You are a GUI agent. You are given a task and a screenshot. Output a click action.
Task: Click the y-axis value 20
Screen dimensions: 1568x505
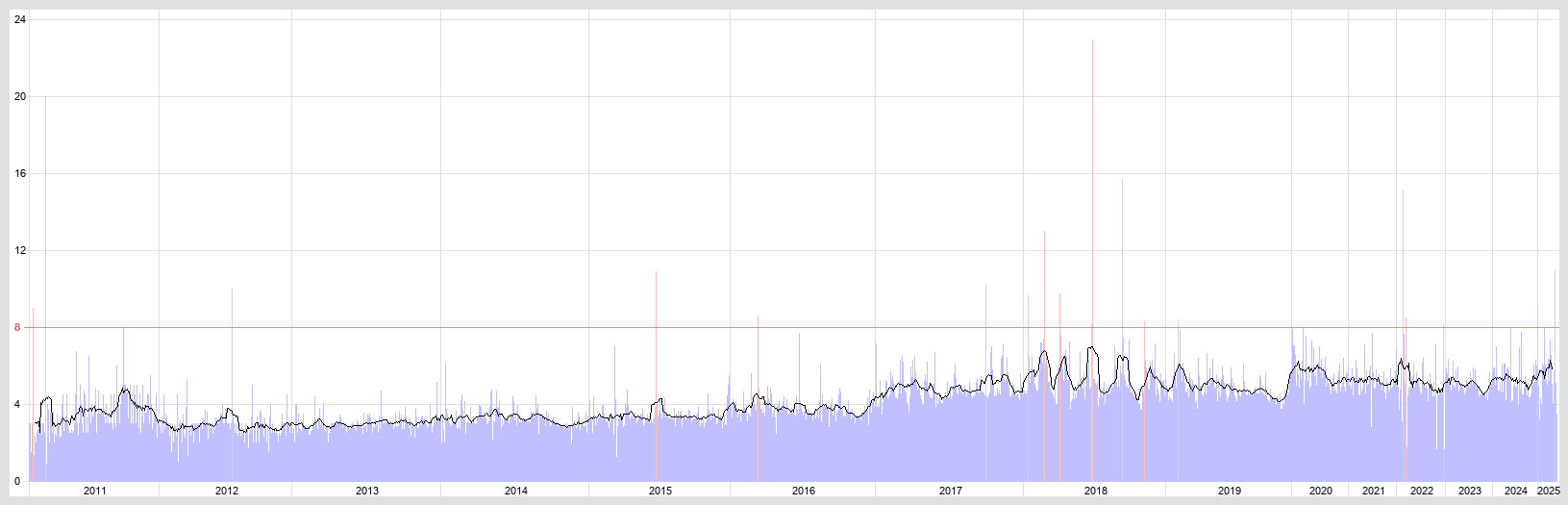click(19, 96)
